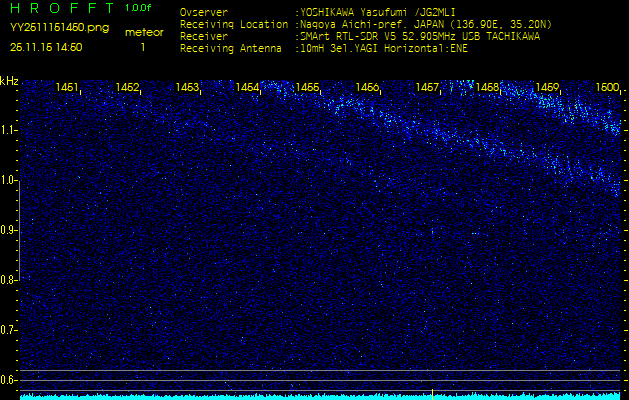
Task: Select the 1500 time marker
Action: (607, 88)
